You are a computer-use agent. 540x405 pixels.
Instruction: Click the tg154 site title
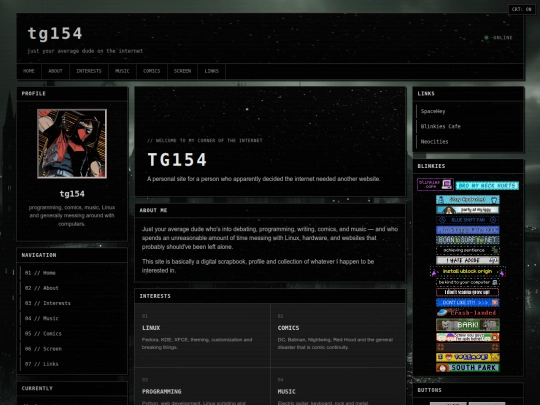(55, 33)
